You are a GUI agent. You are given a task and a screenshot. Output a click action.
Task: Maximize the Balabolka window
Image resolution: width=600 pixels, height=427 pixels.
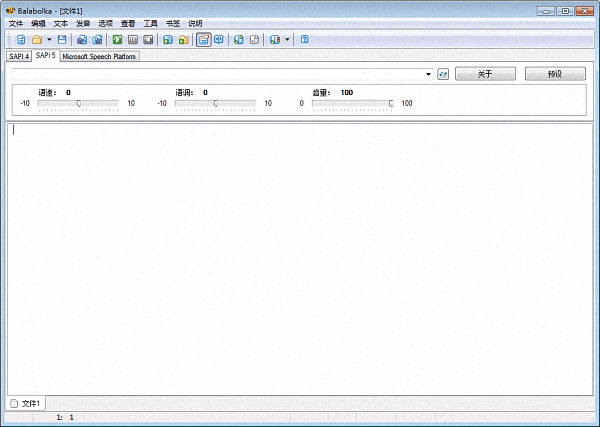point(565,11)
